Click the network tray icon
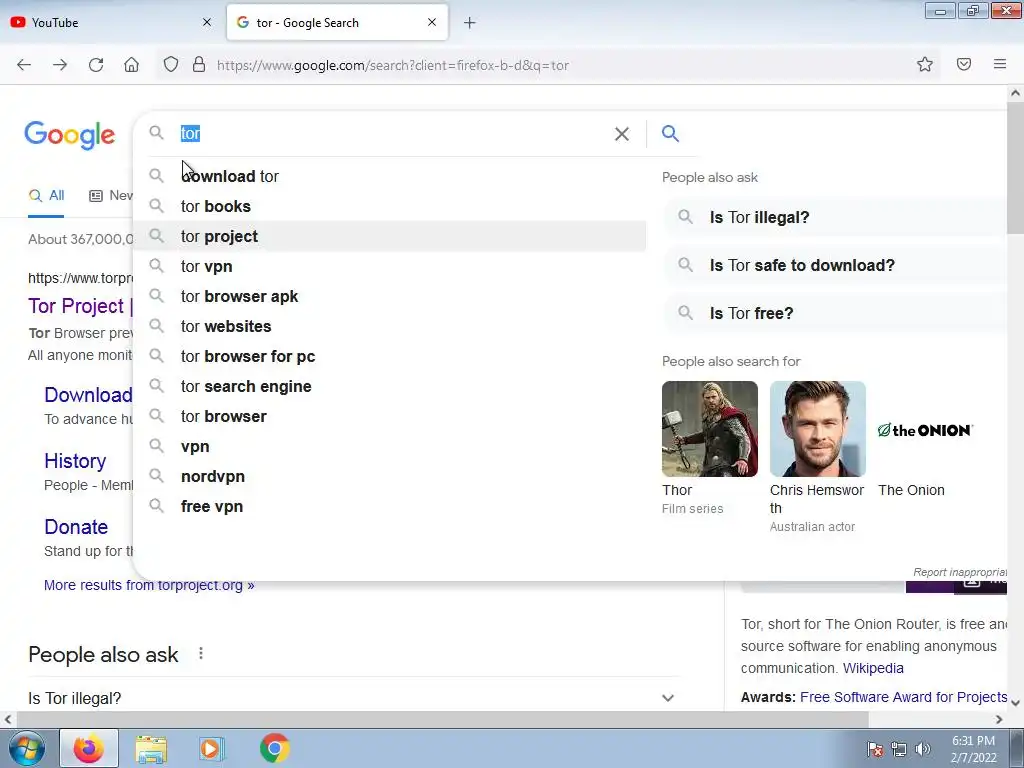 click(899, 749)
